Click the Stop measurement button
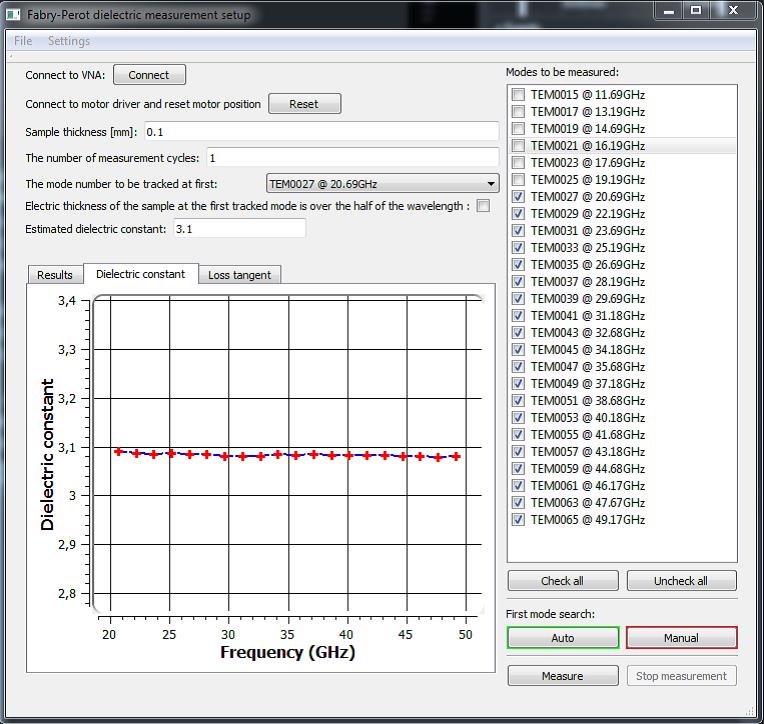 point(681,676)
